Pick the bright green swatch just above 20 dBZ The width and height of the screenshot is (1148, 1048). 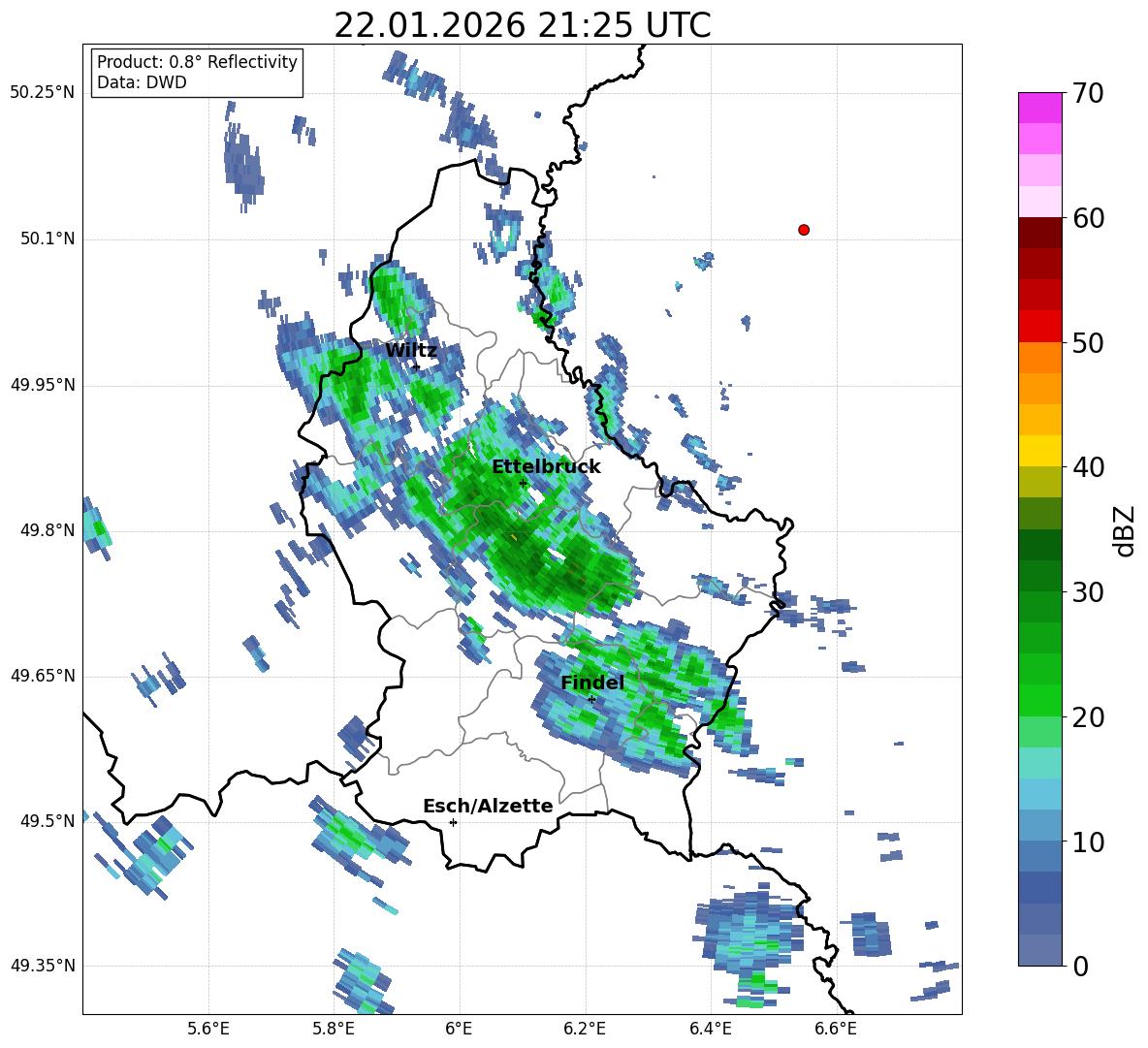(1039, 700)
